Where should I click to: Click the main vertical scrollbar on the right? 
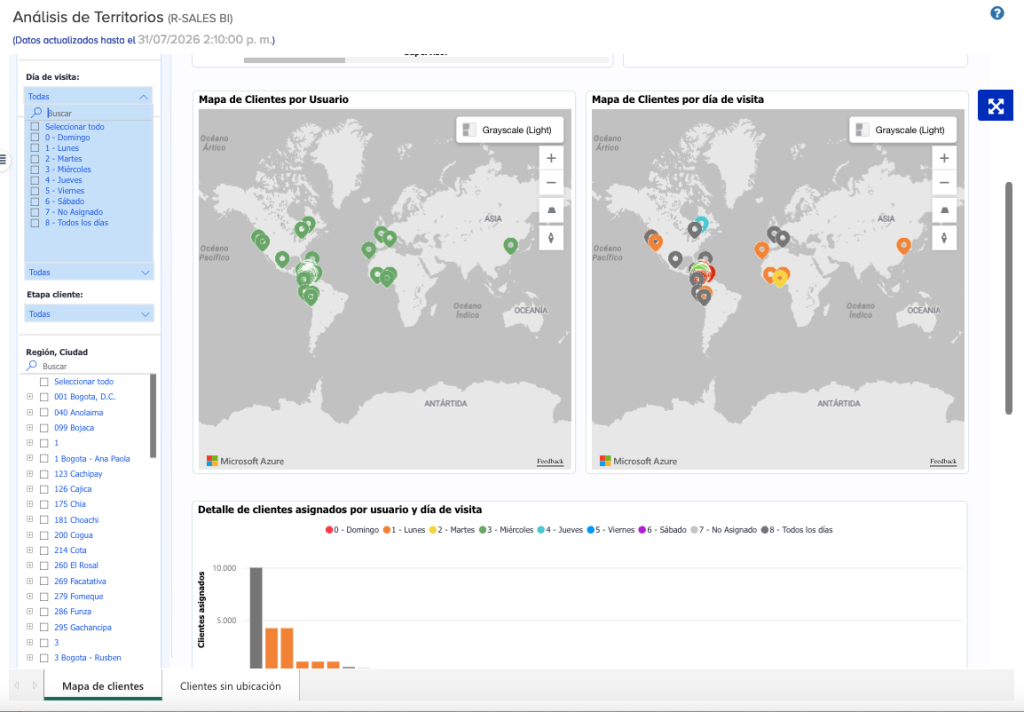pyautogui.click(x=1009, y=298)
